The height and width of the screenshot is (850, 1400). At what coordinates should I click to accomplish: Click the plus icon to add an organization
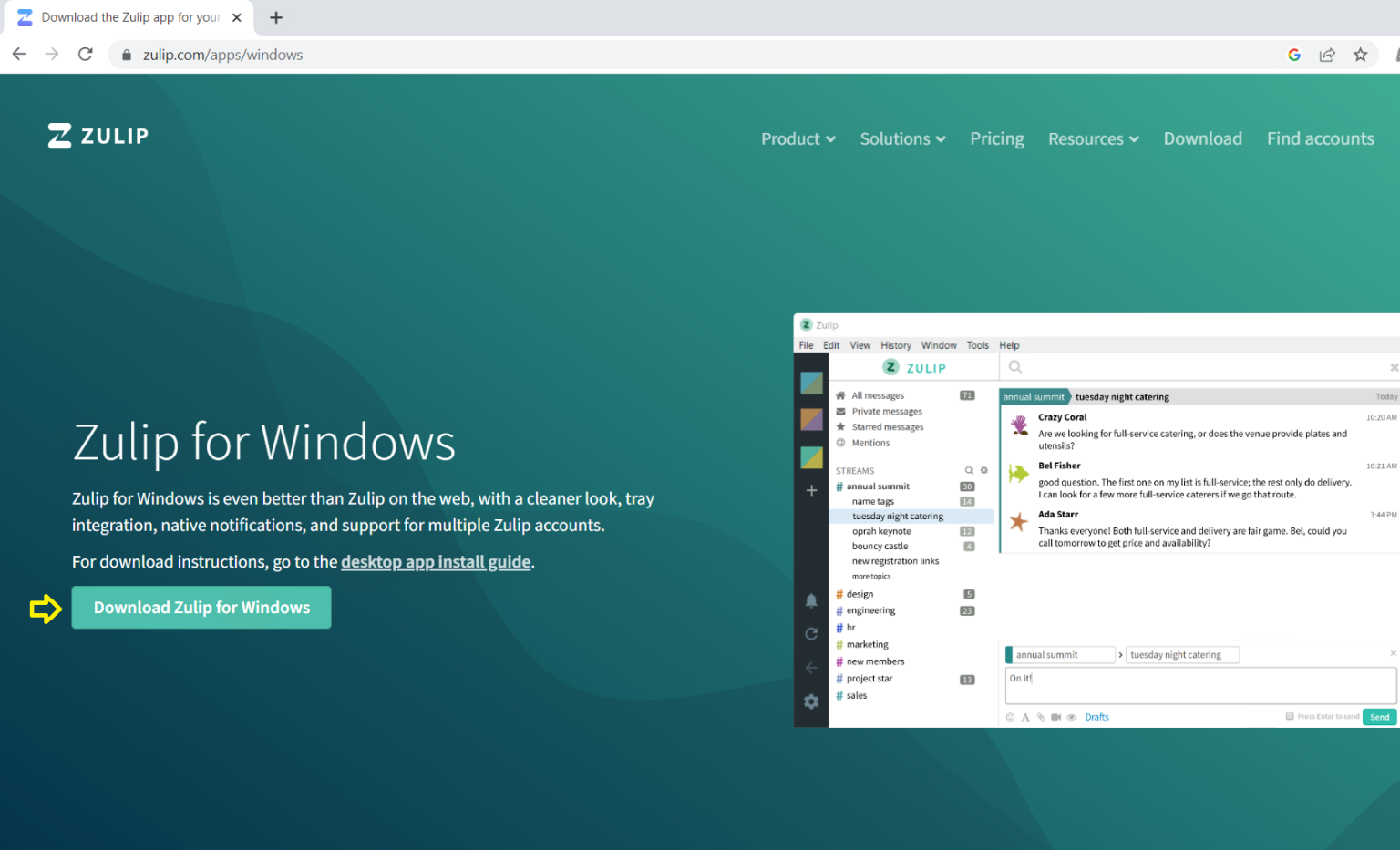(811, 489)
